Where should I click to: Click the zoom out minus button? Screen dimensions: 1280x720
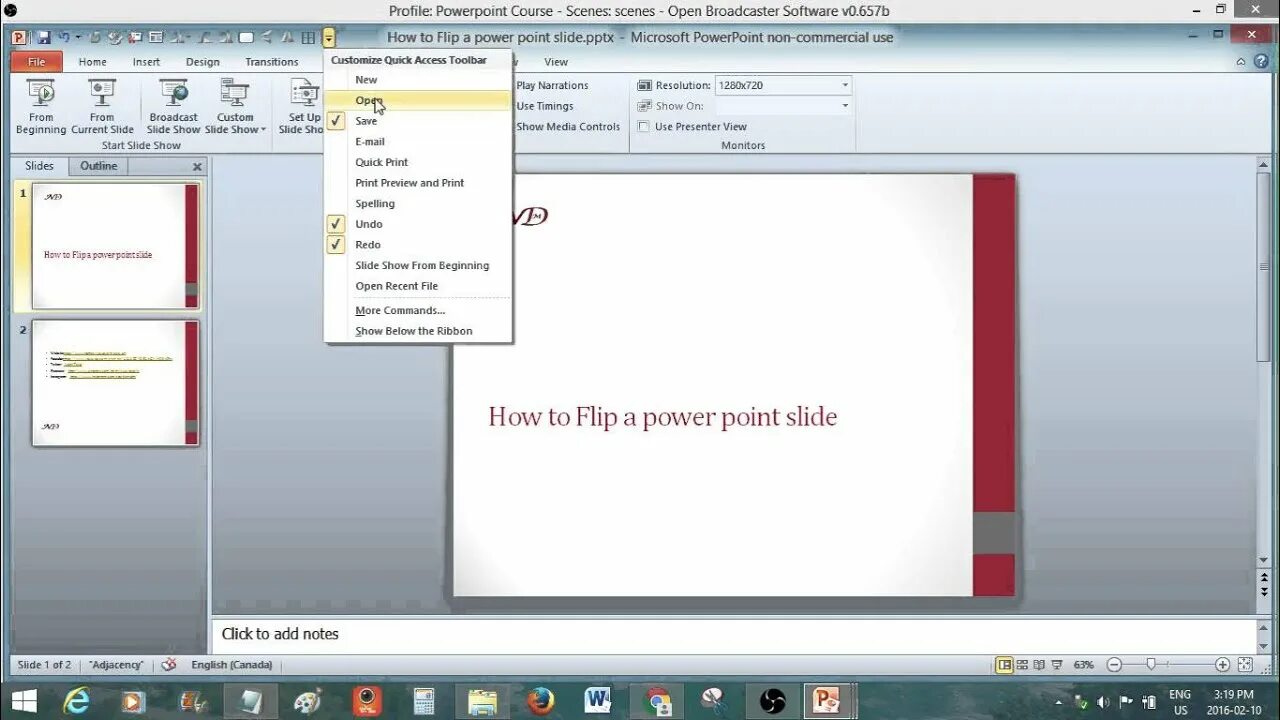(1114, 665)
